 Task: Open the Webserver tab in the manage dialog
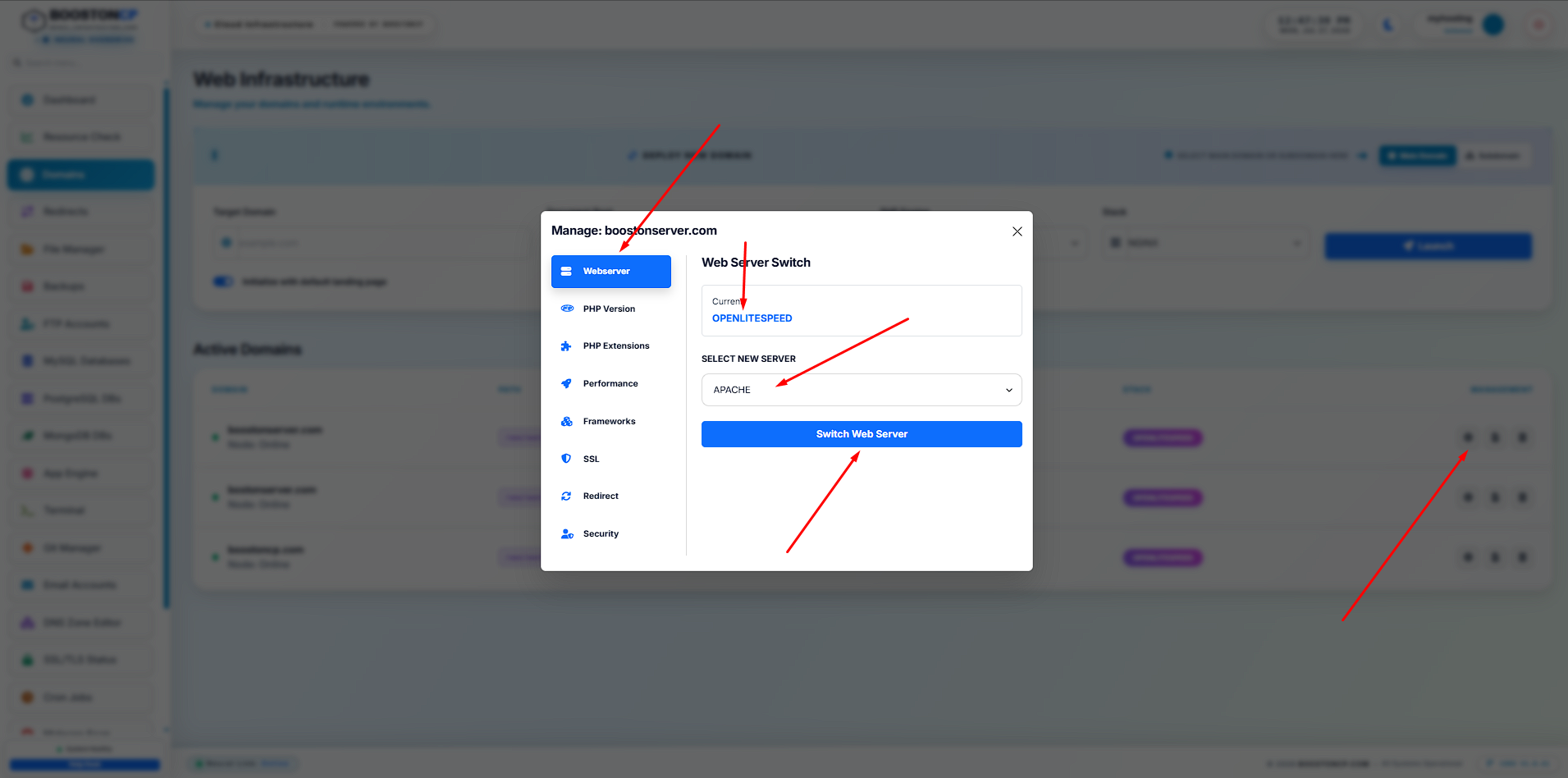click(x=610, y=272)
